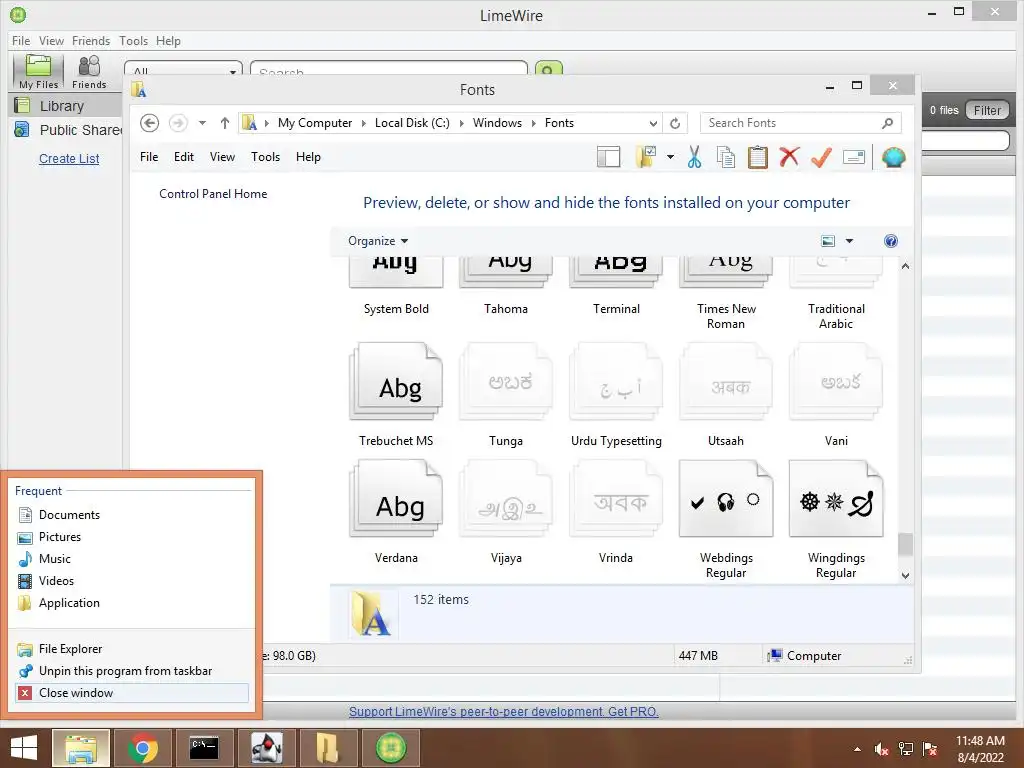Click the muted volume tray icon
The height and width of the screenshot is (768, 1024).
[881, 749]
